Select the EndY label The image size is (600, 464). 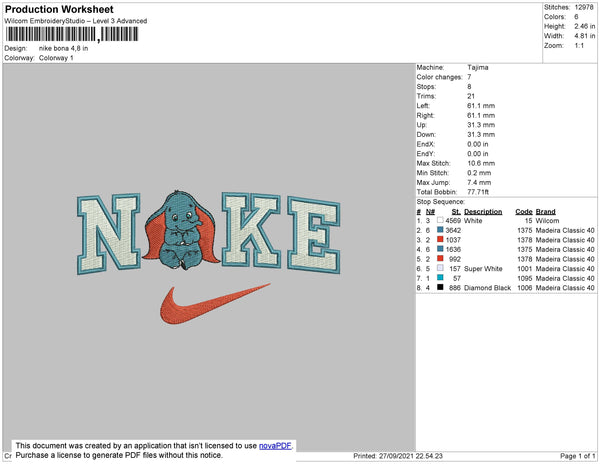pyautogui.click(x=426, y=153)
